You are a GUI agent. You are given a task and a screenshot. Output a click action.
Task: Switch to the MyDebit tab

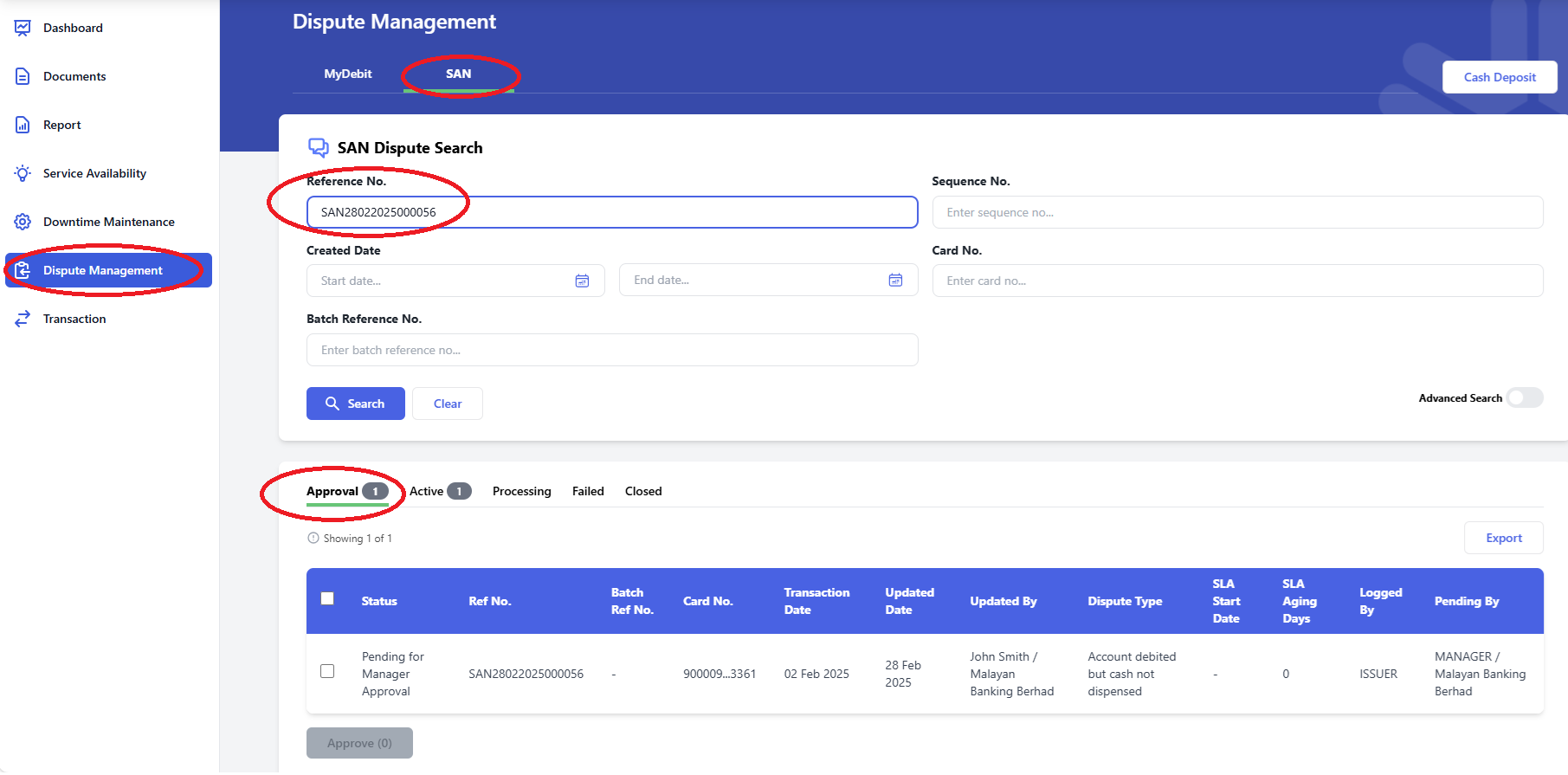tap(348, 74)
